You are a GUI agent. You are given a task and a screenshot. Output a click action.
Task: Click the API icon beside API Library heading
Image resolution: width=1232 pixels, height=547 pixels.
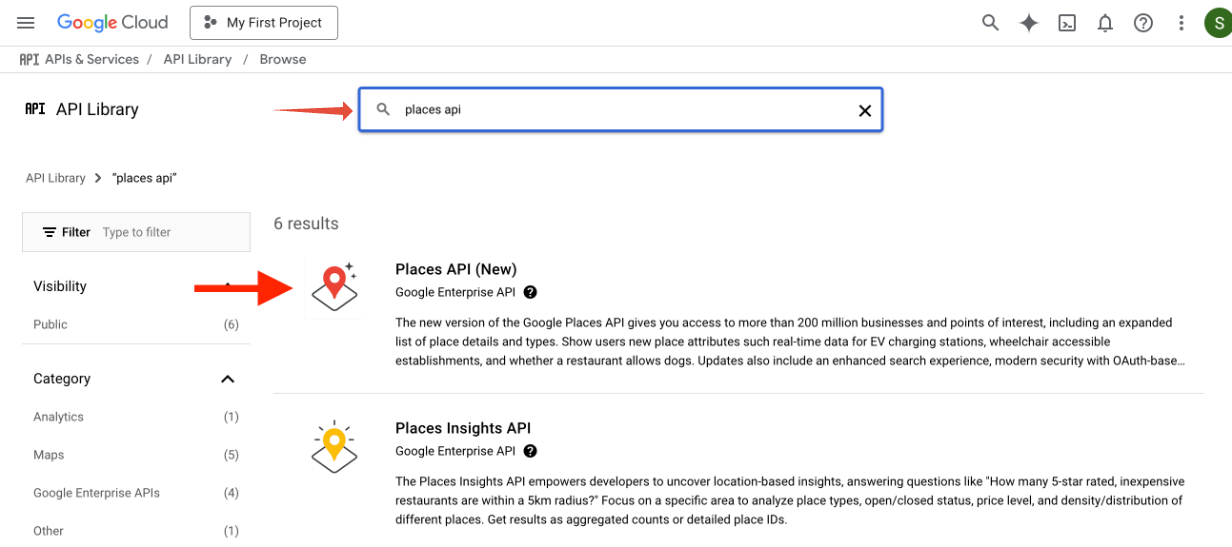(x=35, y=109)
